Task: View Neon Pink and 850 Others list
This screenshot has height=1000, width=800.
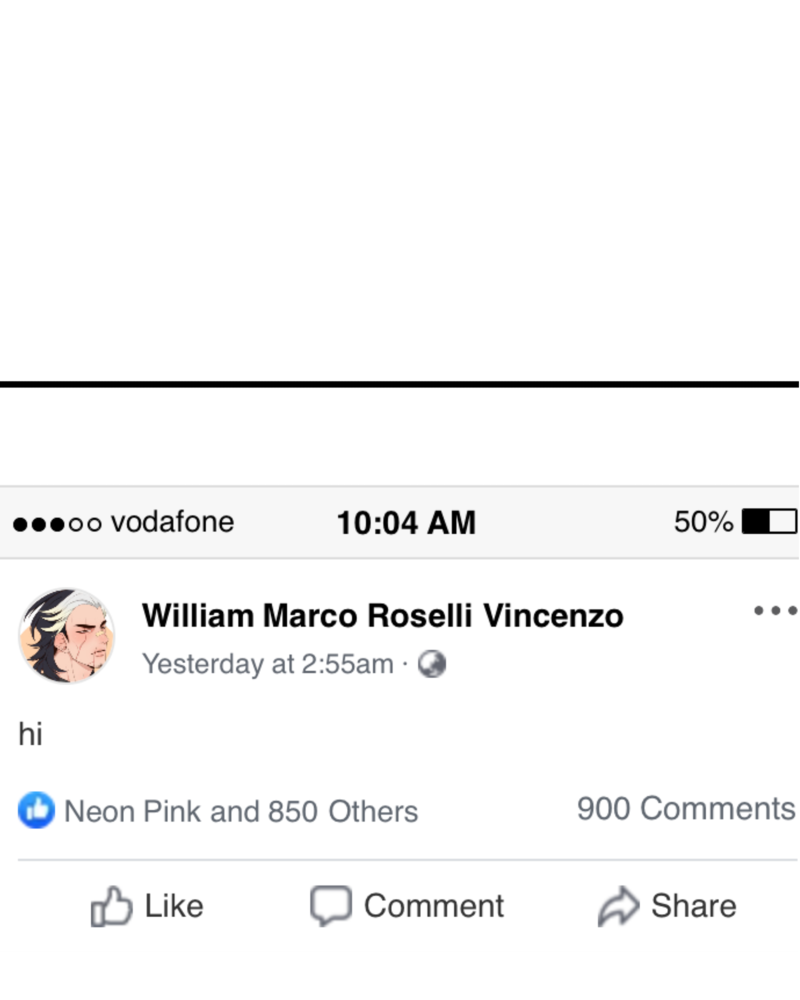Action: tap(241, 811)
